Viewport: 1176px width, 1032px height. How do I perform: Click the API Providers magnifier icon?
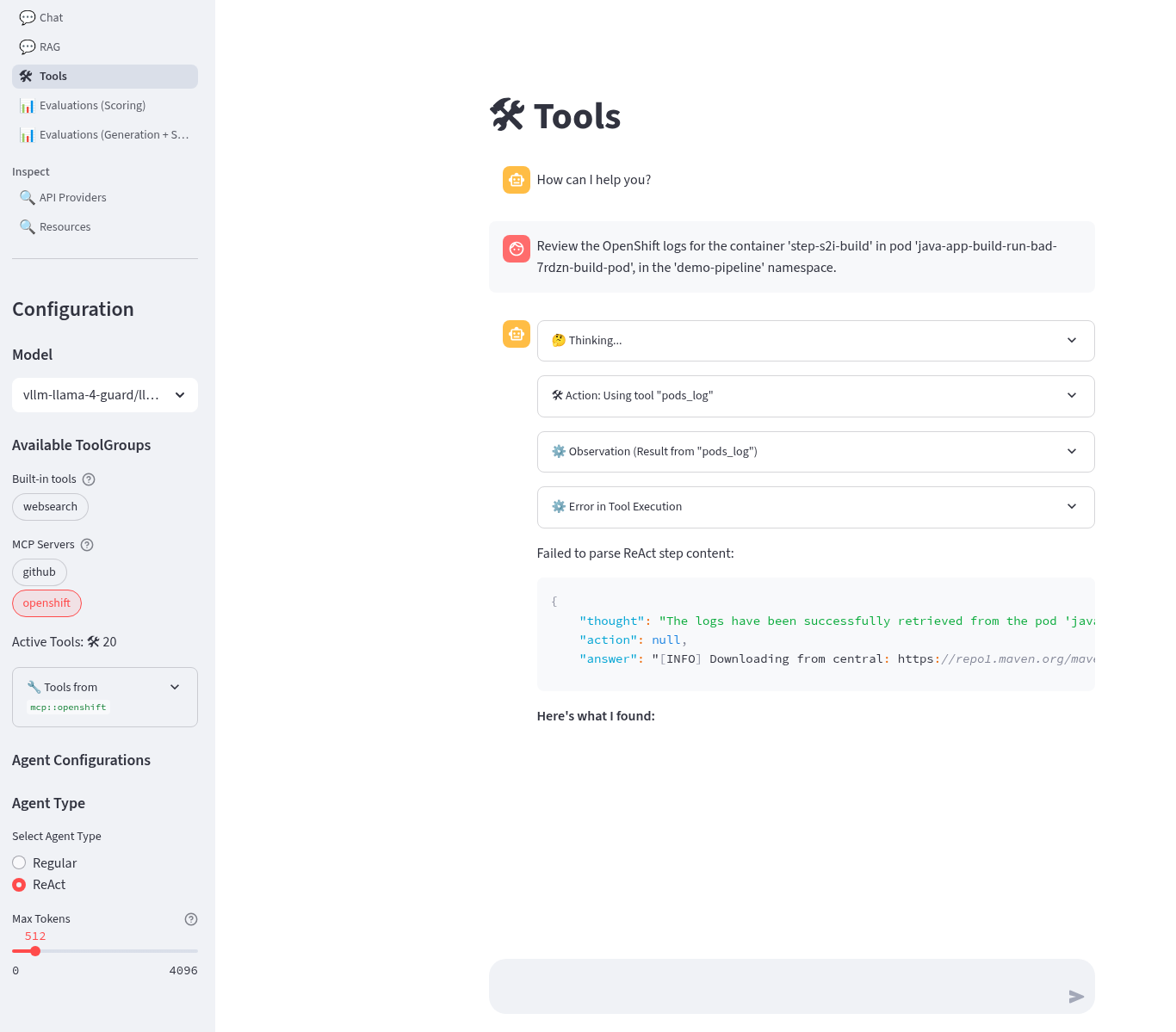[28, 197]
